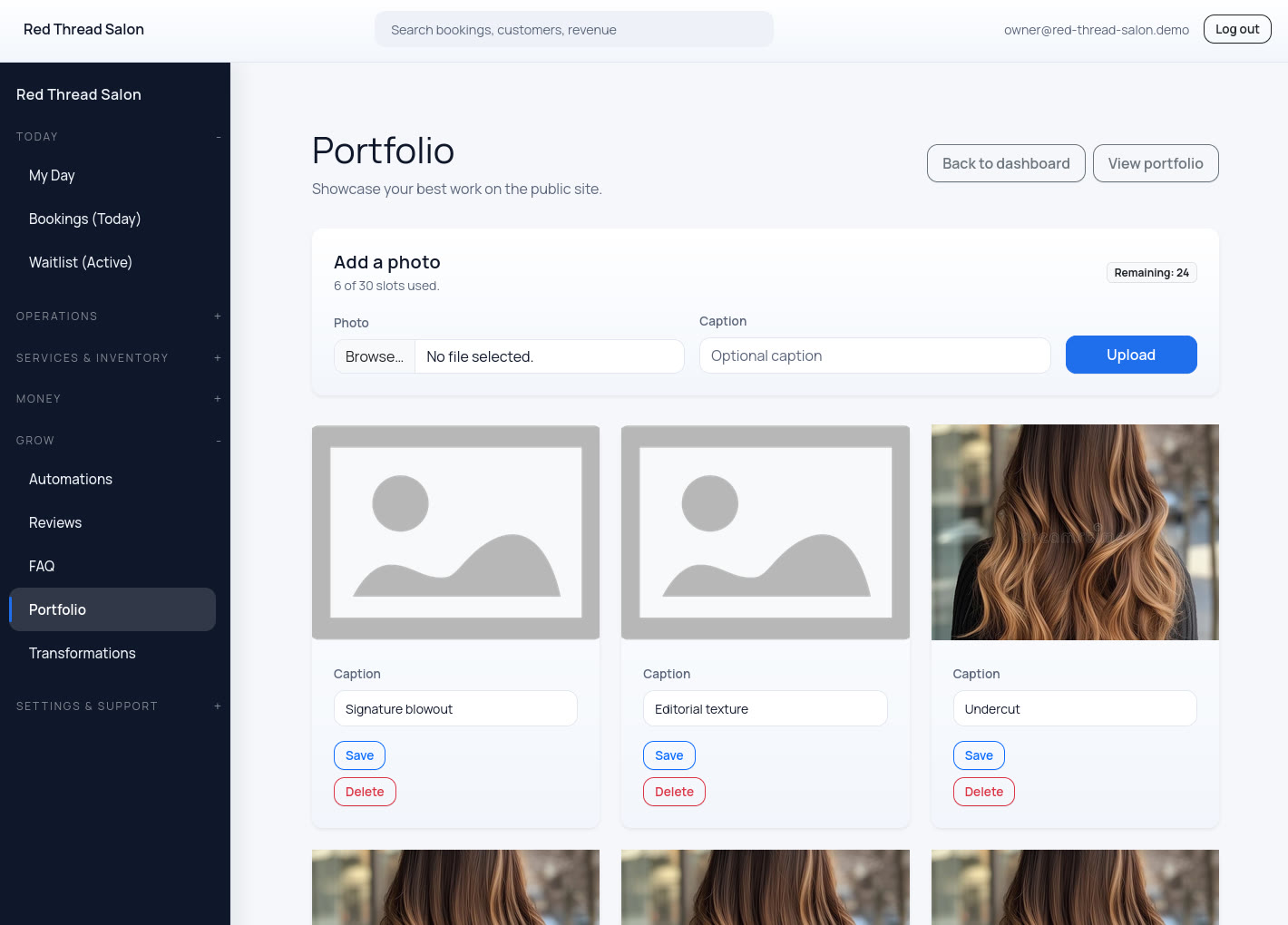The image size is (1288, 925).
Task: Open Bookings (Today) from the sidebar
Action: coord(84,219)
